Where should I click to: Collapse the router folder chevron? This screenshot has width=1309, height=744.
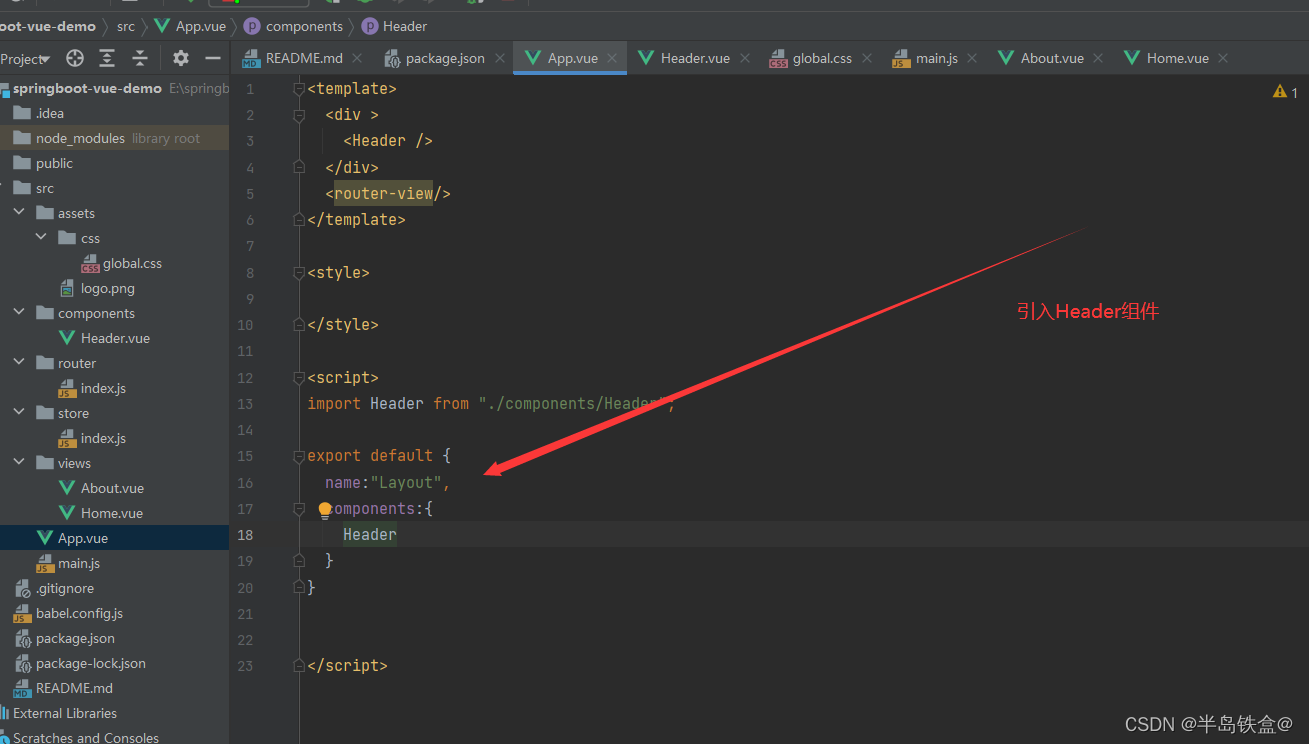(x=19, y=363)
